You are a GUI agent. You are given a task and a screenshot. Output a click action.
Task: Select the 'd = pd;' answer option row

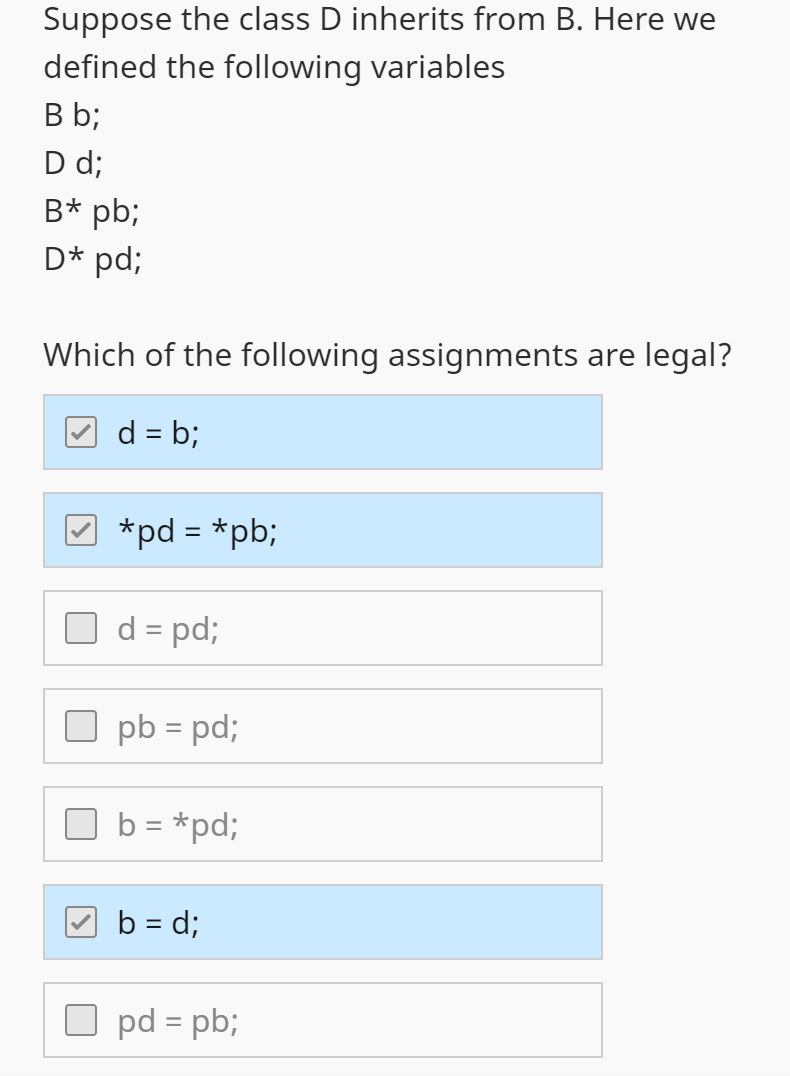point(322,627)
